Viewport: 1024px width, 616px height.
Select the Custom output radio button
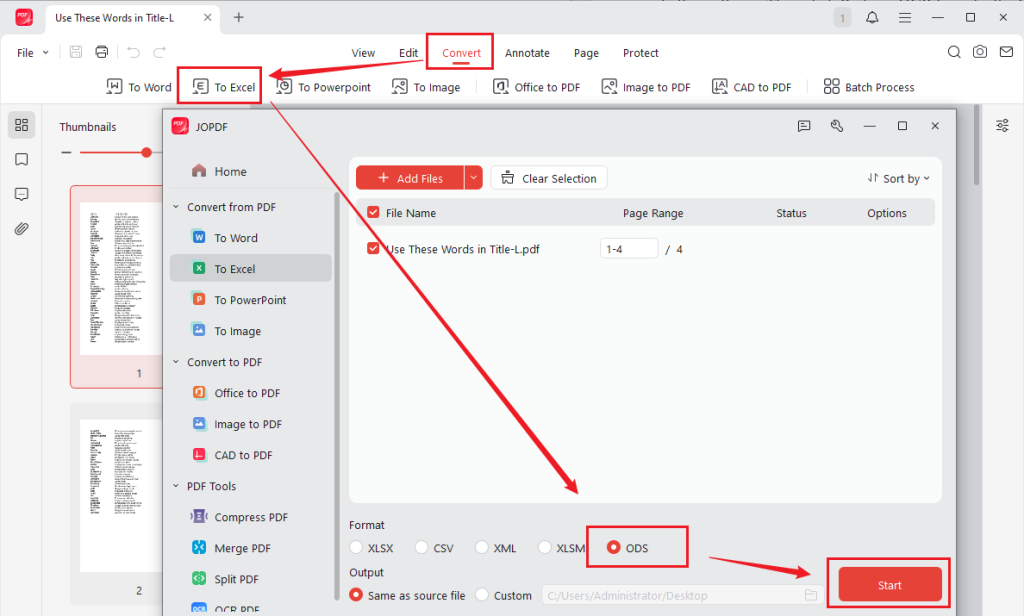(482, 594)
